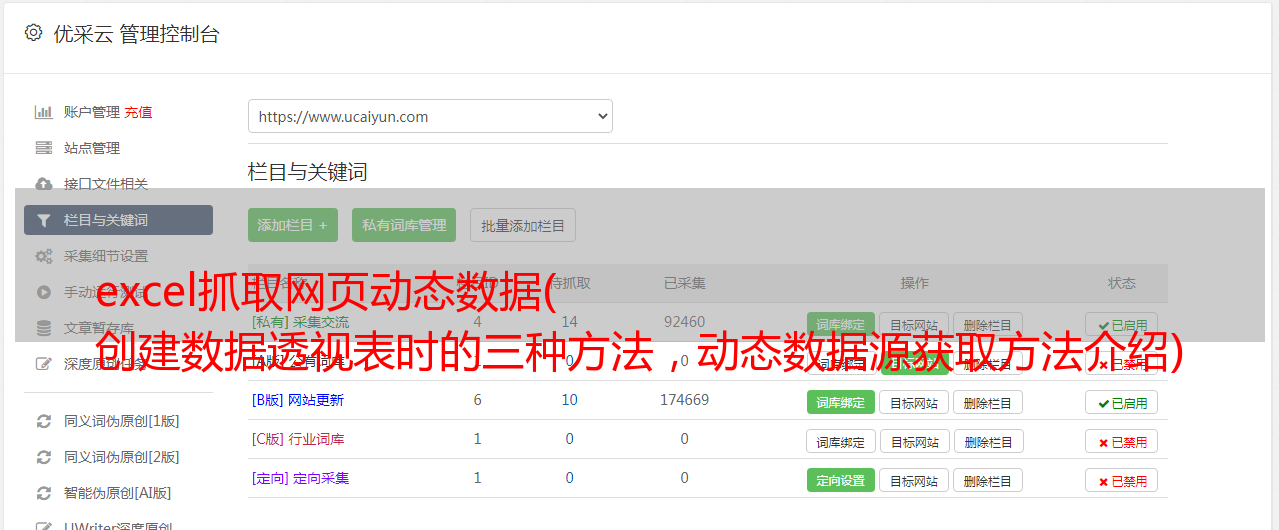Click 删除栏目 in the 采集交流 row

tap(988, 324)
